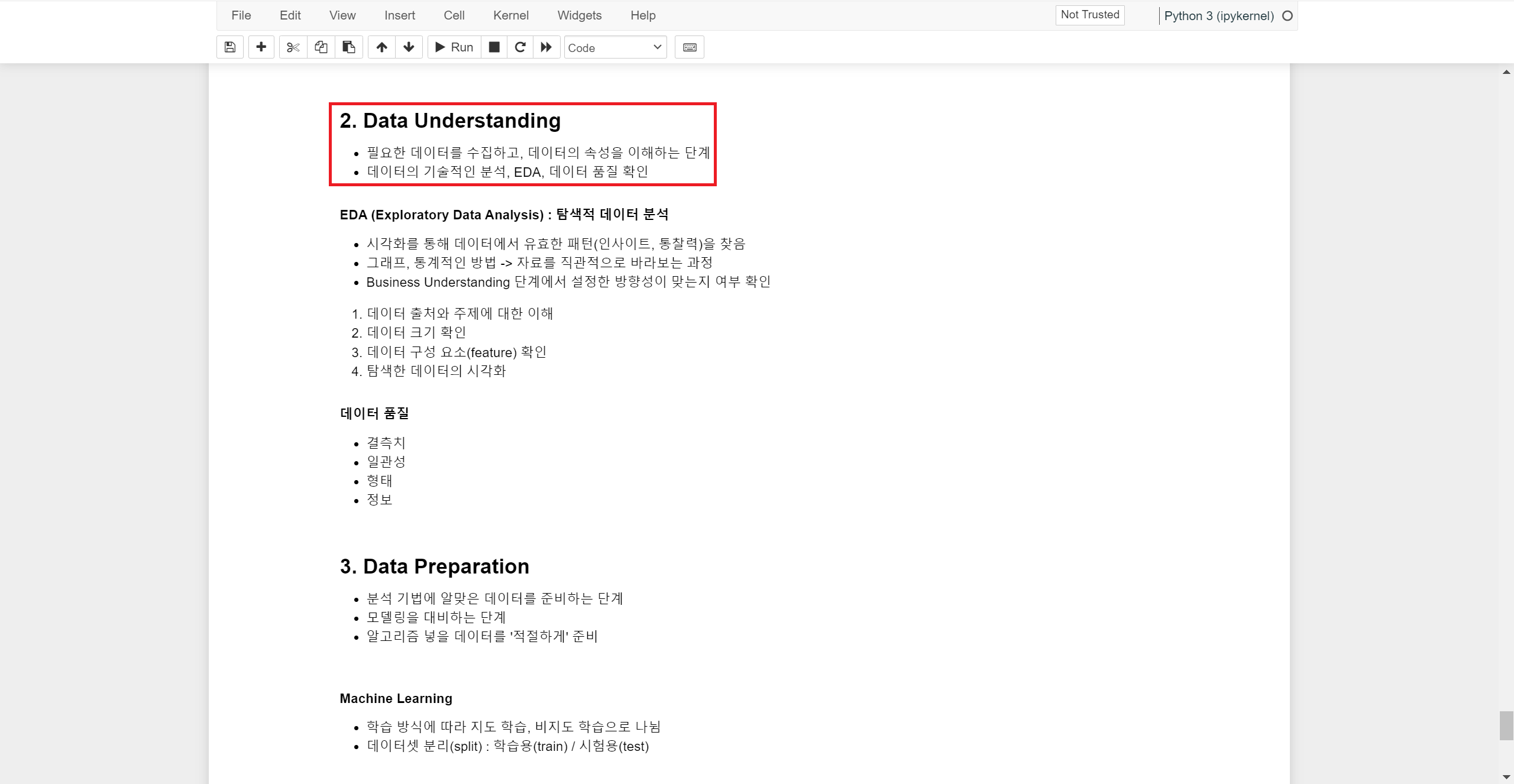Copy selected cells icon

tap(321, 47)
